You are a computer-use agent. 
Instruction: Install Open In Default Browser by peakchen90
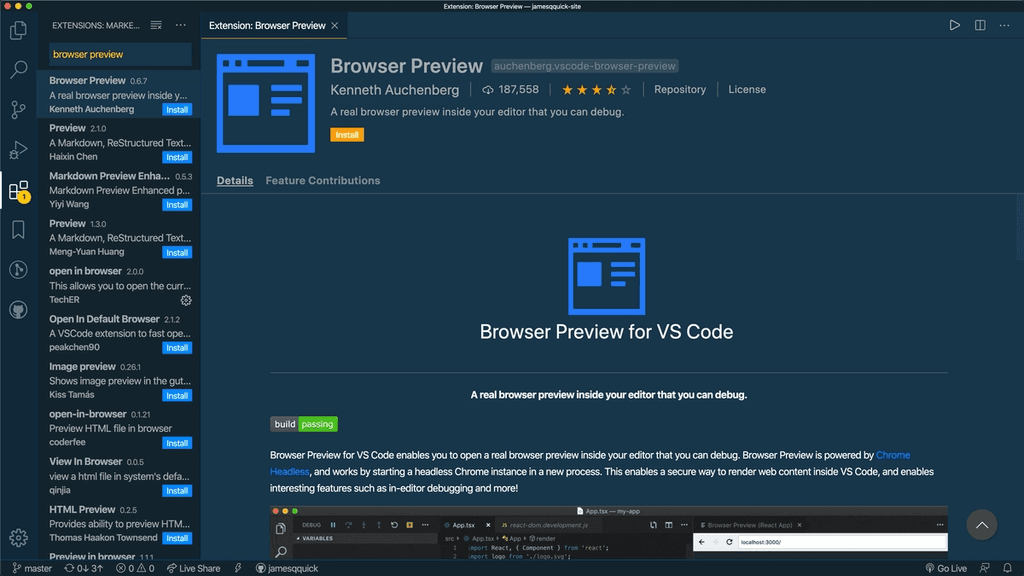177,348
